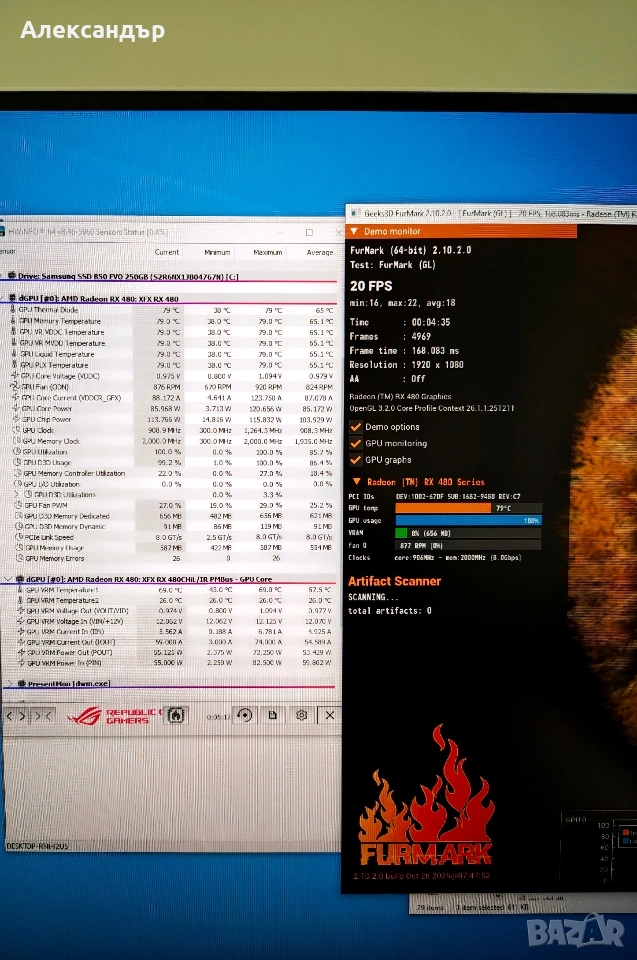Collapse the Radeon RX 480 Series section
The width and height of the screenshot is (637, 960).
[356, 482]
